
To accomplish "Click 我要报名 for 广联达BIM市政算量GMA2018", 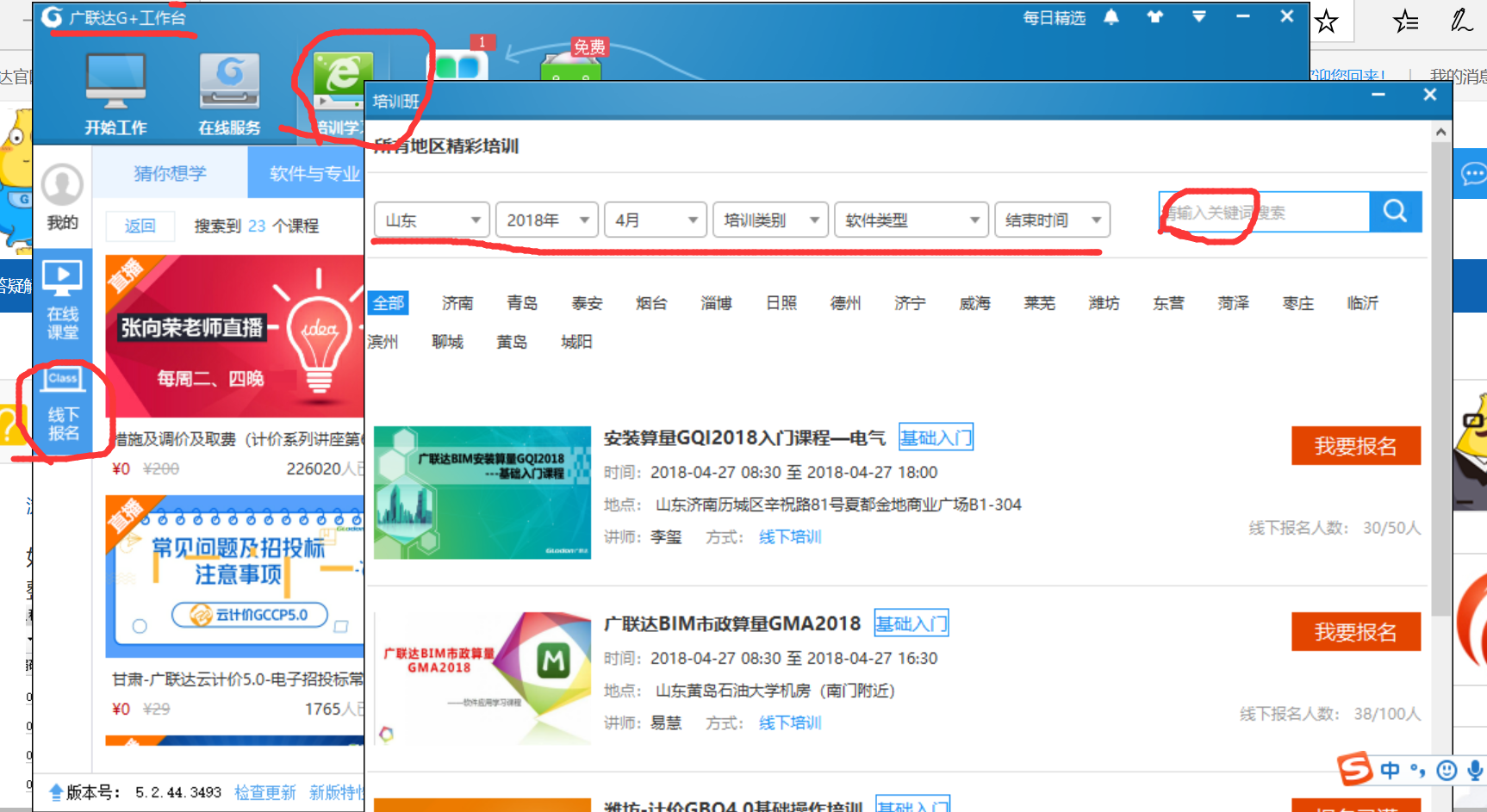I will [1356, 631].
